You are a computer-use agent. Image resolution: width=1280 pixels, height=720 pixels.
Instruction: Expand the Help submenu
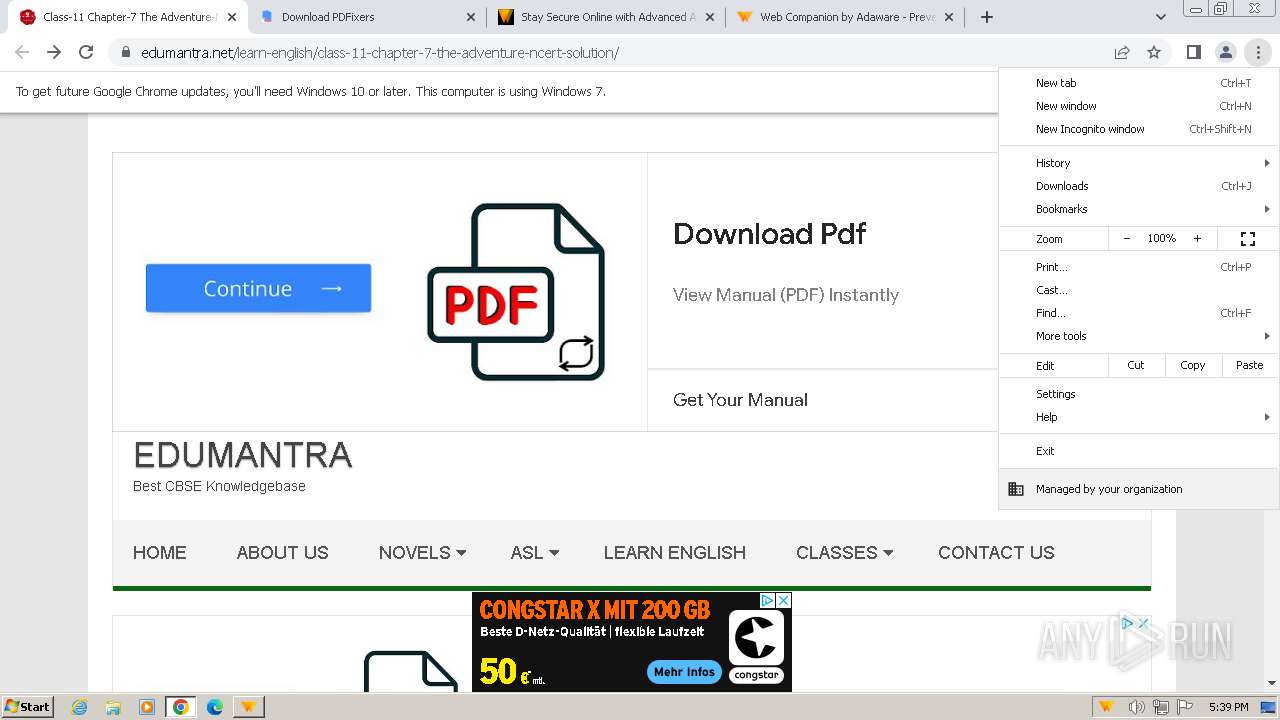pos(1139,417)
